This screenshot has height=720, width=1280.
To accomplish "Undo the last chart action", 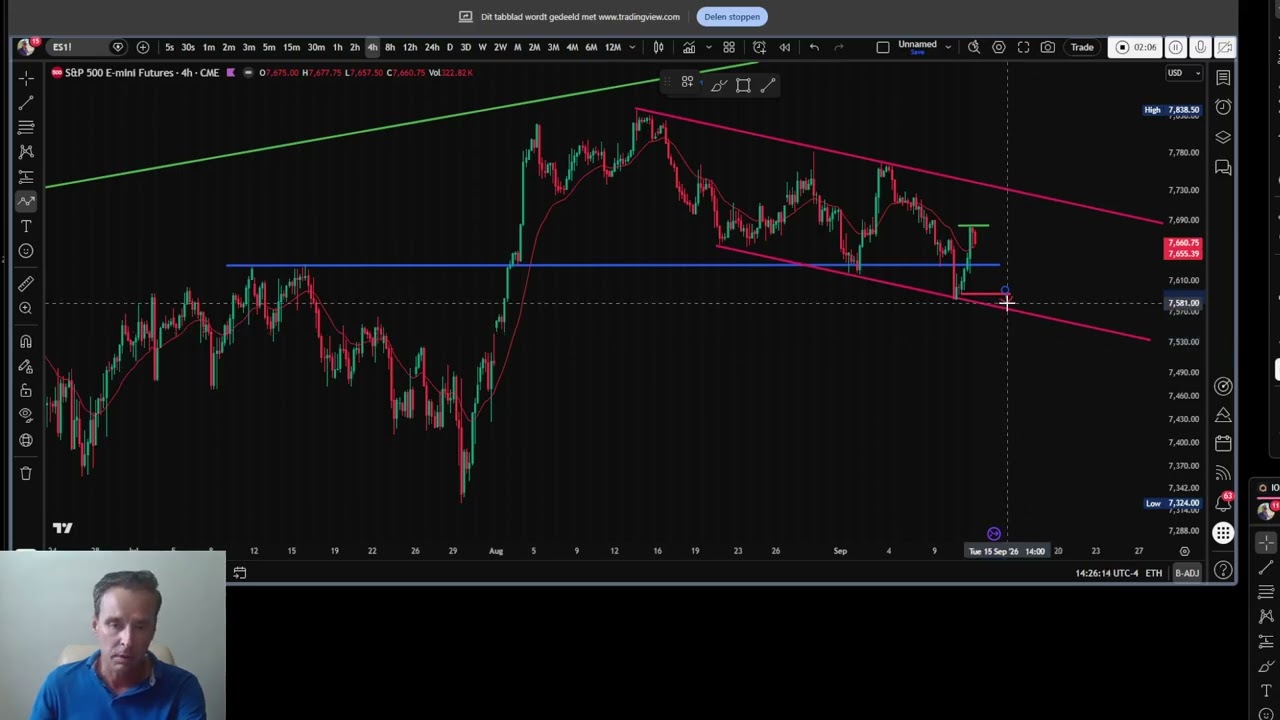I will point(814,47).
